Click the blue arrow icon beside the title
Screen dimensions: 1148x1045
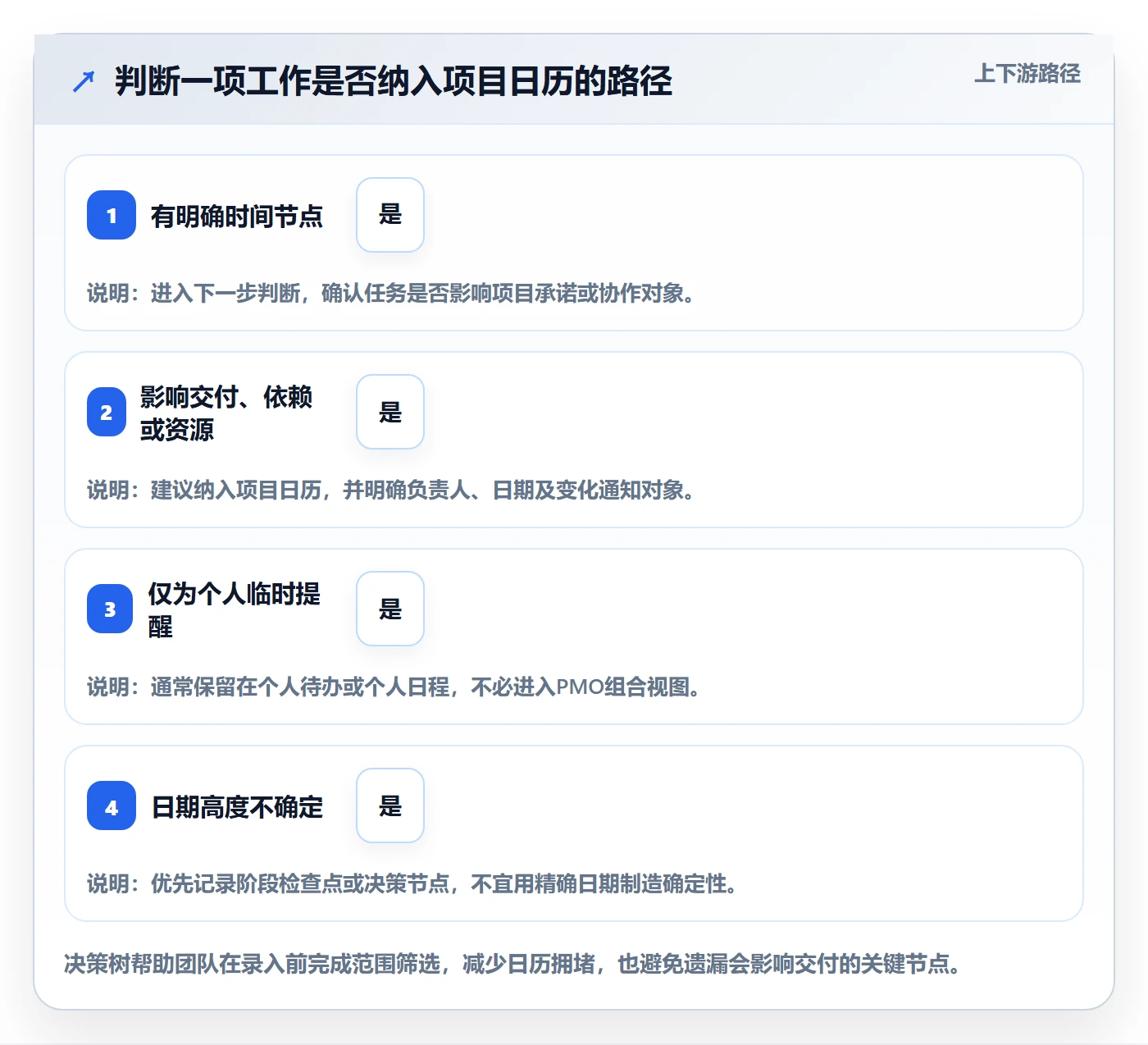click(x=84, y=81)
